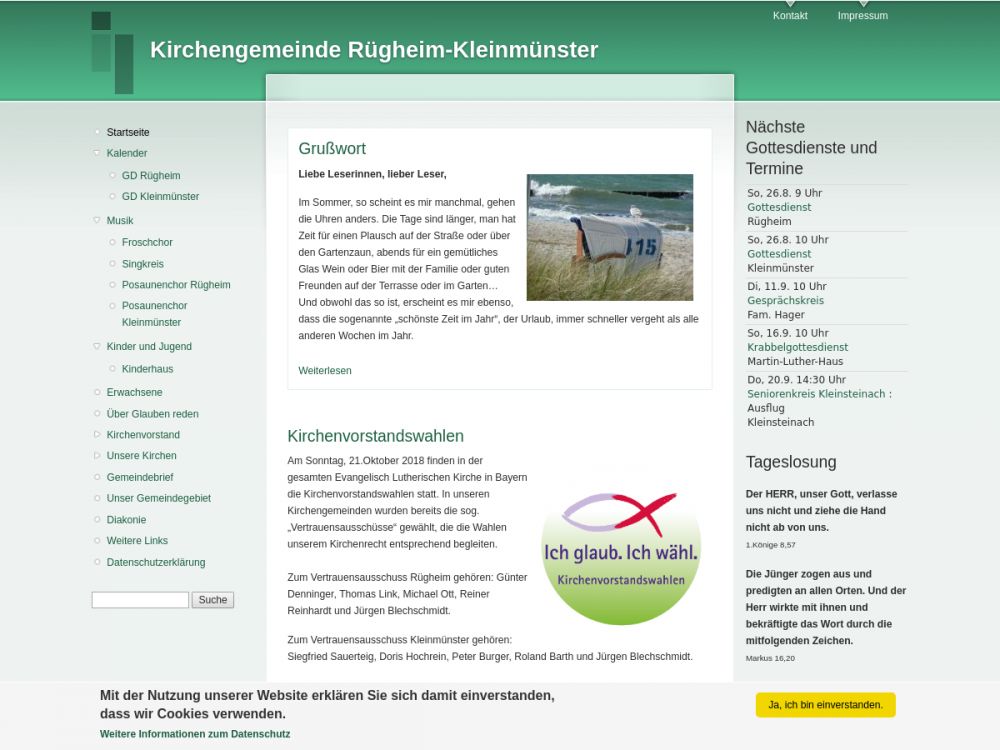Screen dimensions: 1000x750
Task: Click the green church logo in the header
Action: [112, 53]
